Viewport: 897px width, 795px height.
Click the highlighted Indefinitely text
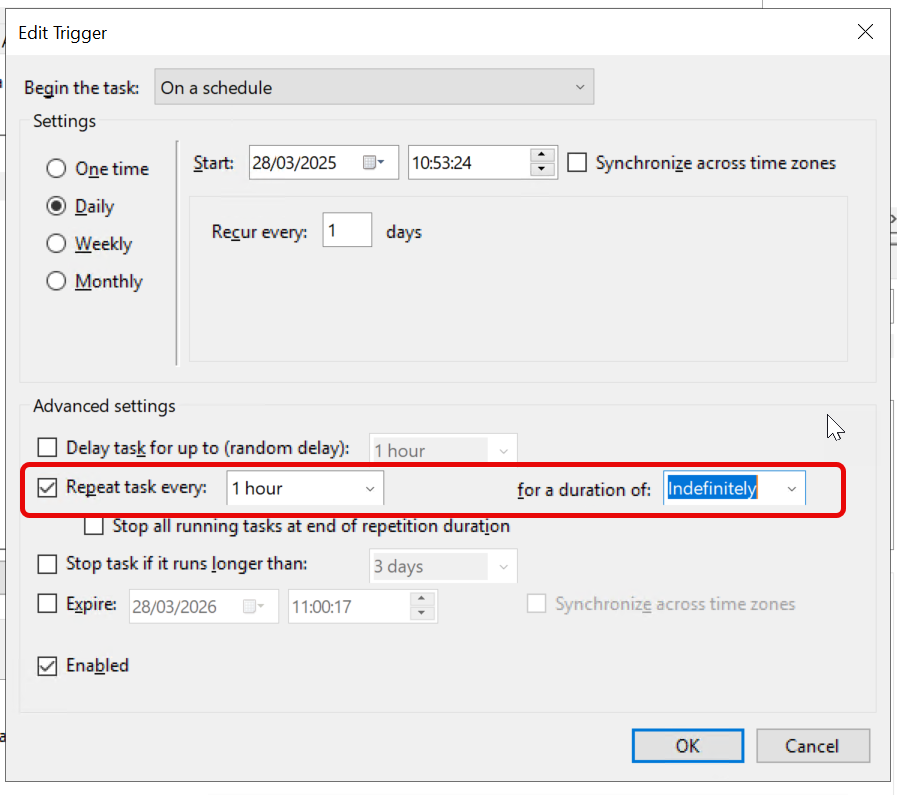tap(712, 488)
